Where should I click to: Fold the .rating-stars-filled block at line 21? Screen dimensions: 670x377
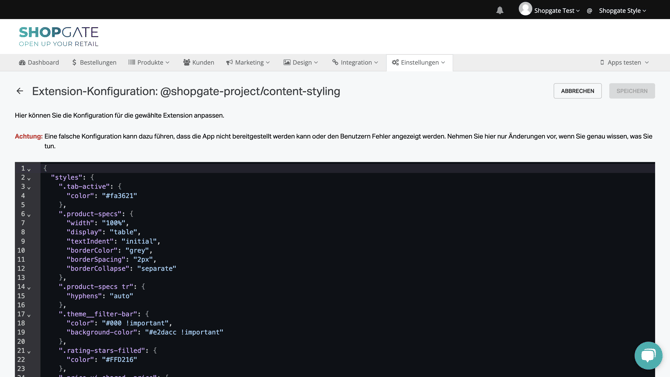click(29, 351)
